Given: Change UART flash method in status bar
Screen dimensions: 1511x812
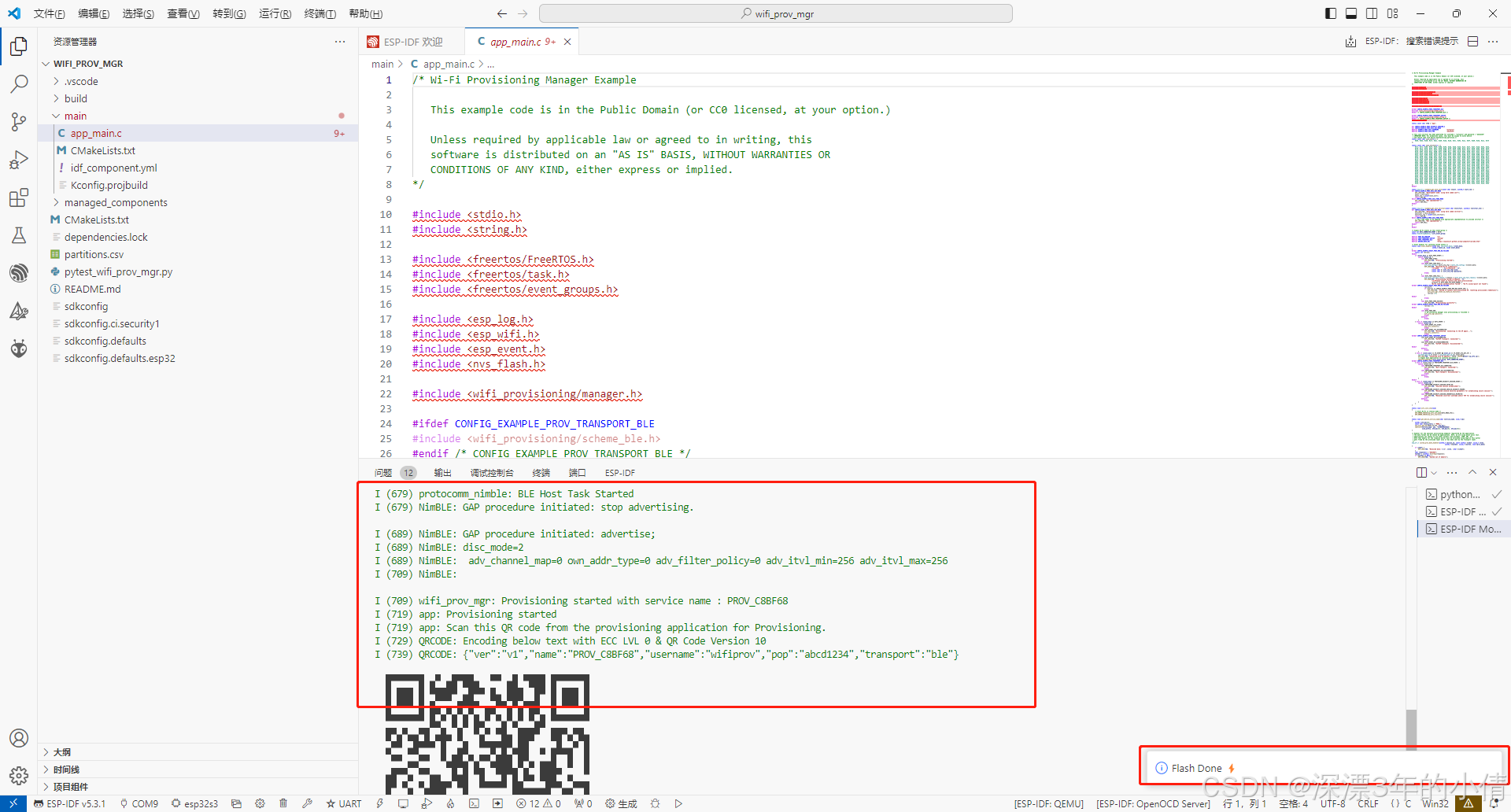Looking at the screenshot, I should (x=344, y=803).
